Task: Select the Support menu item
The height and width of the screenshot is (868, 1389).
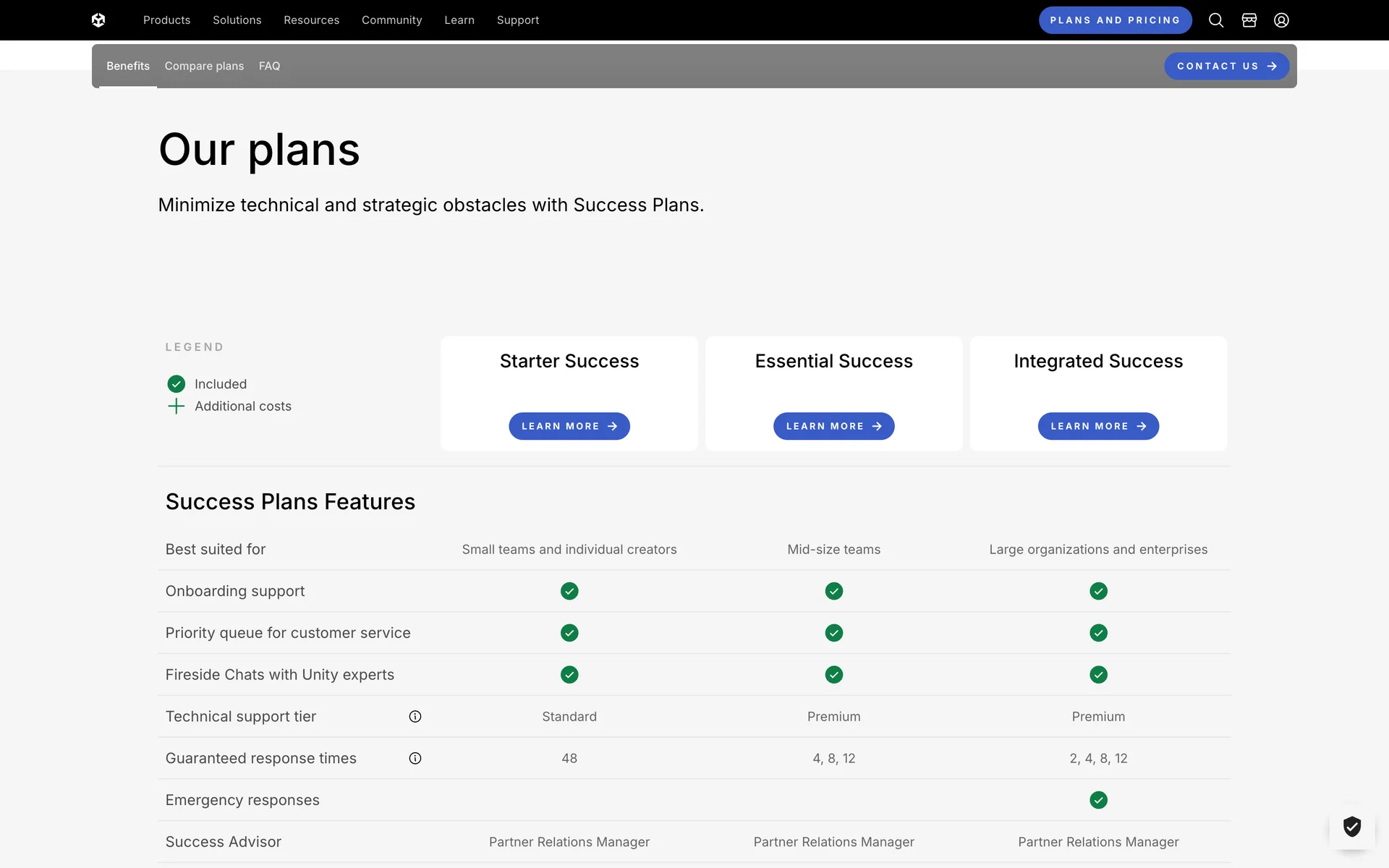Action: tap(517, 20)
